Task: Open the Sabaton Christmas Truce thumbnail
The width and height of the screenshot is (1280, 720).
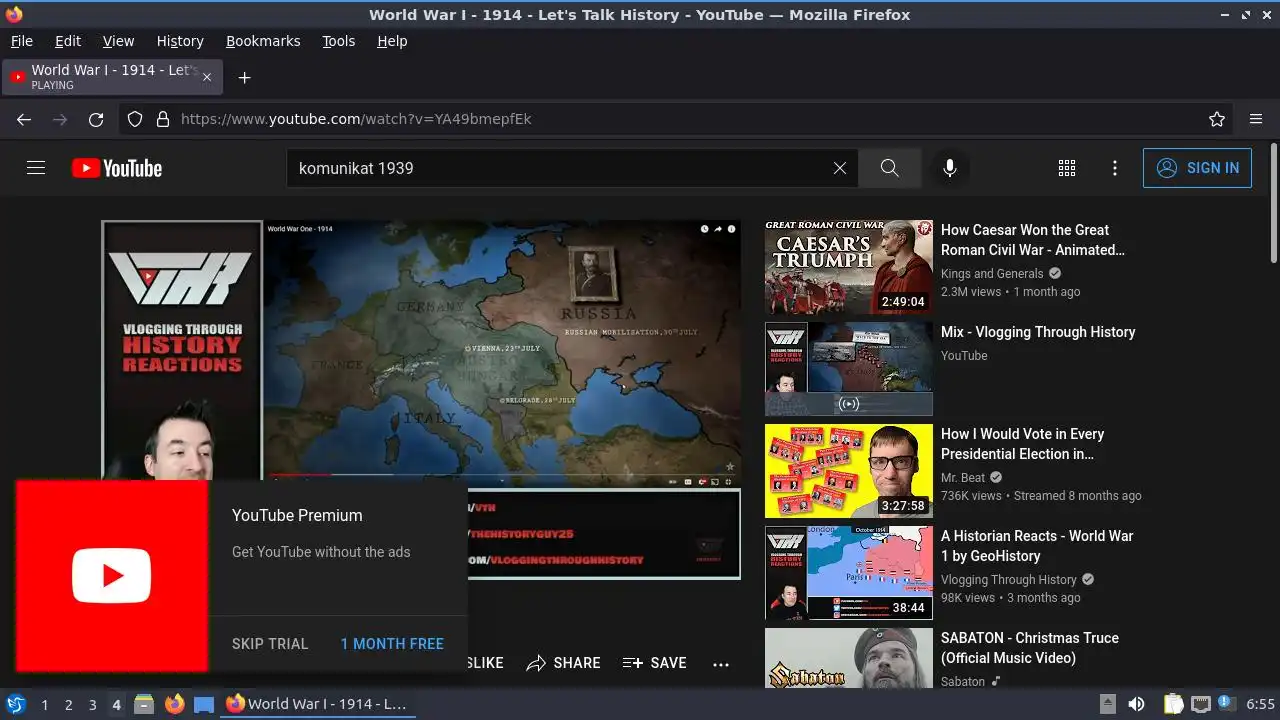Action: coord(849,658)
